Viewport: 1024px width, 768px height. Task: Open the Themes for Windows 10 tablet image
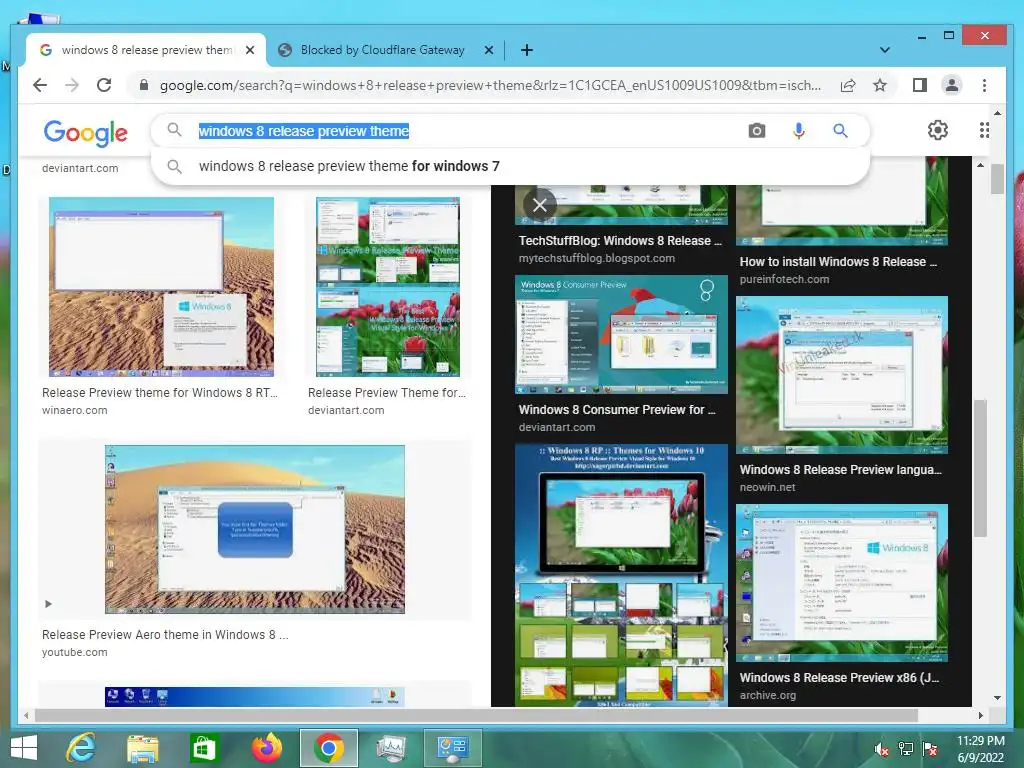(621, 575)
